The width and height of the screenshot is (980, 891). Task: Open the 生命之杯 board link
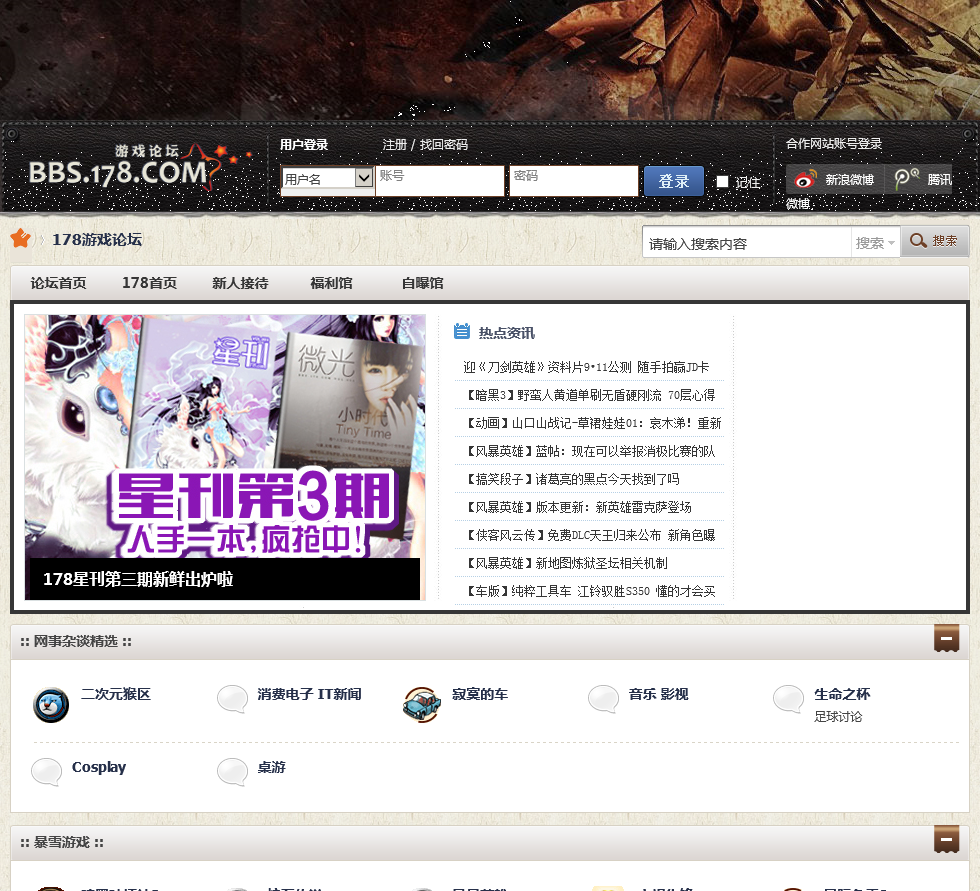tap(842, 694)
